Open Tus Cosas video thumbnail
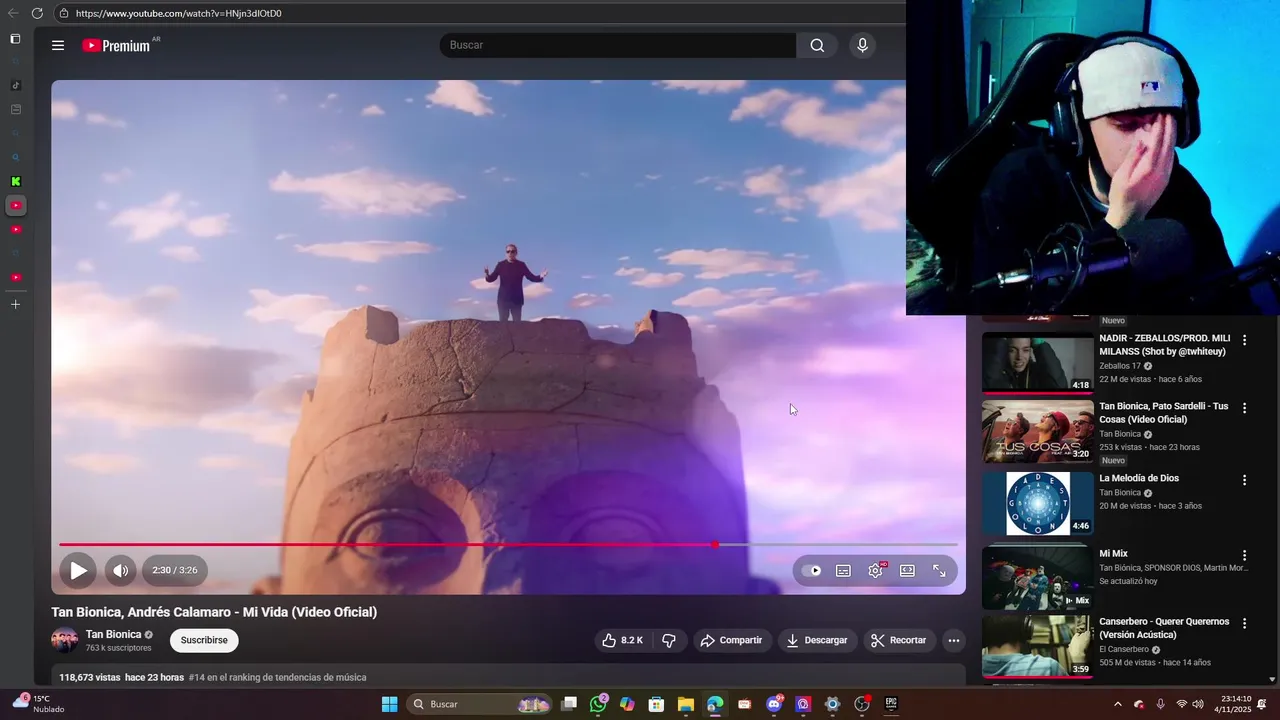1280x720 pixels. point(1037,431)
